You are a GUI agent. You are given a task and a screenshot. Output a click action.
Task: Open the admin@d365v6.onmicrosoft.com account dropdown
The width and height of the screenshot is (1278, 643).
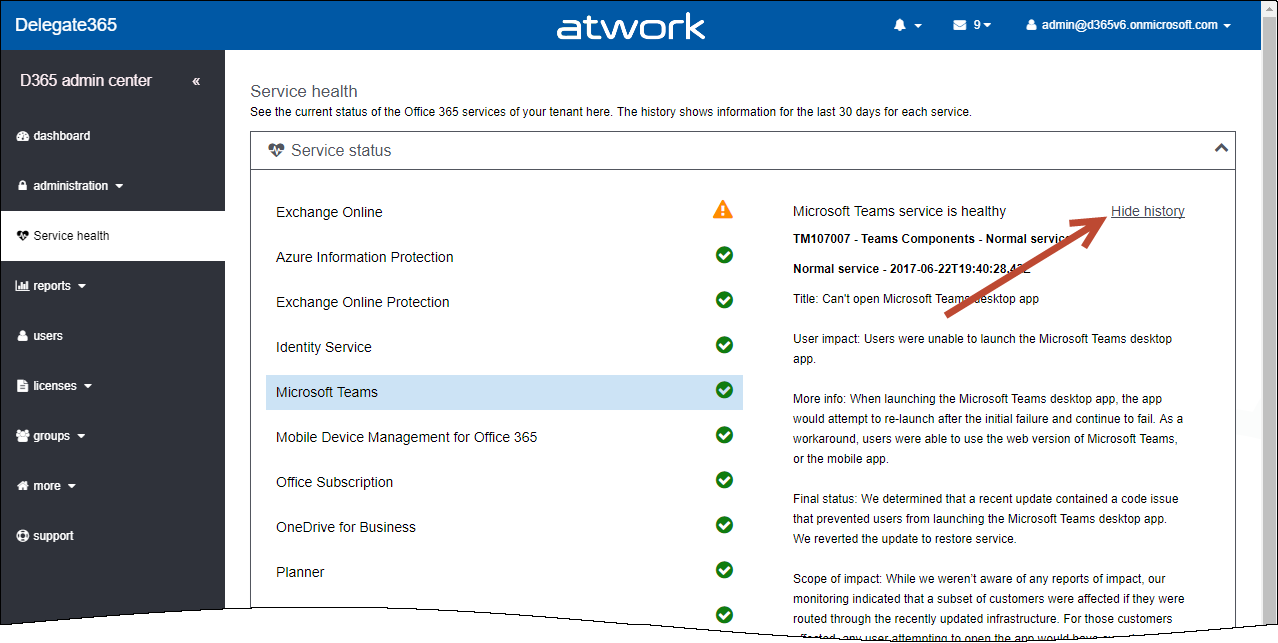[1128, 25]
